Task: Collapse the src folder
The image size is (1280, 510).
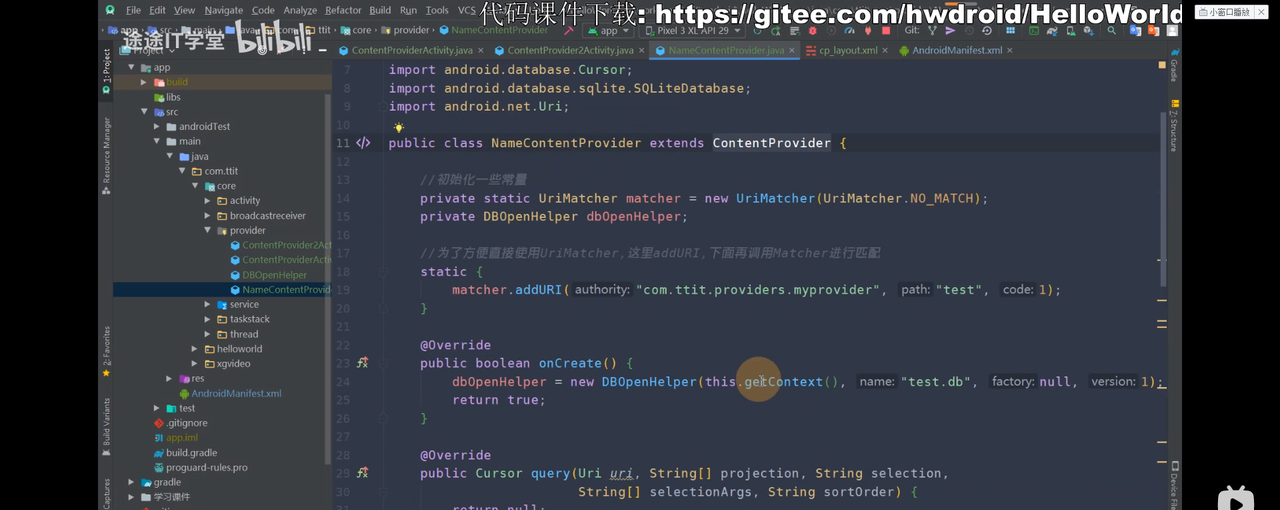Action: tap(145, 112)
